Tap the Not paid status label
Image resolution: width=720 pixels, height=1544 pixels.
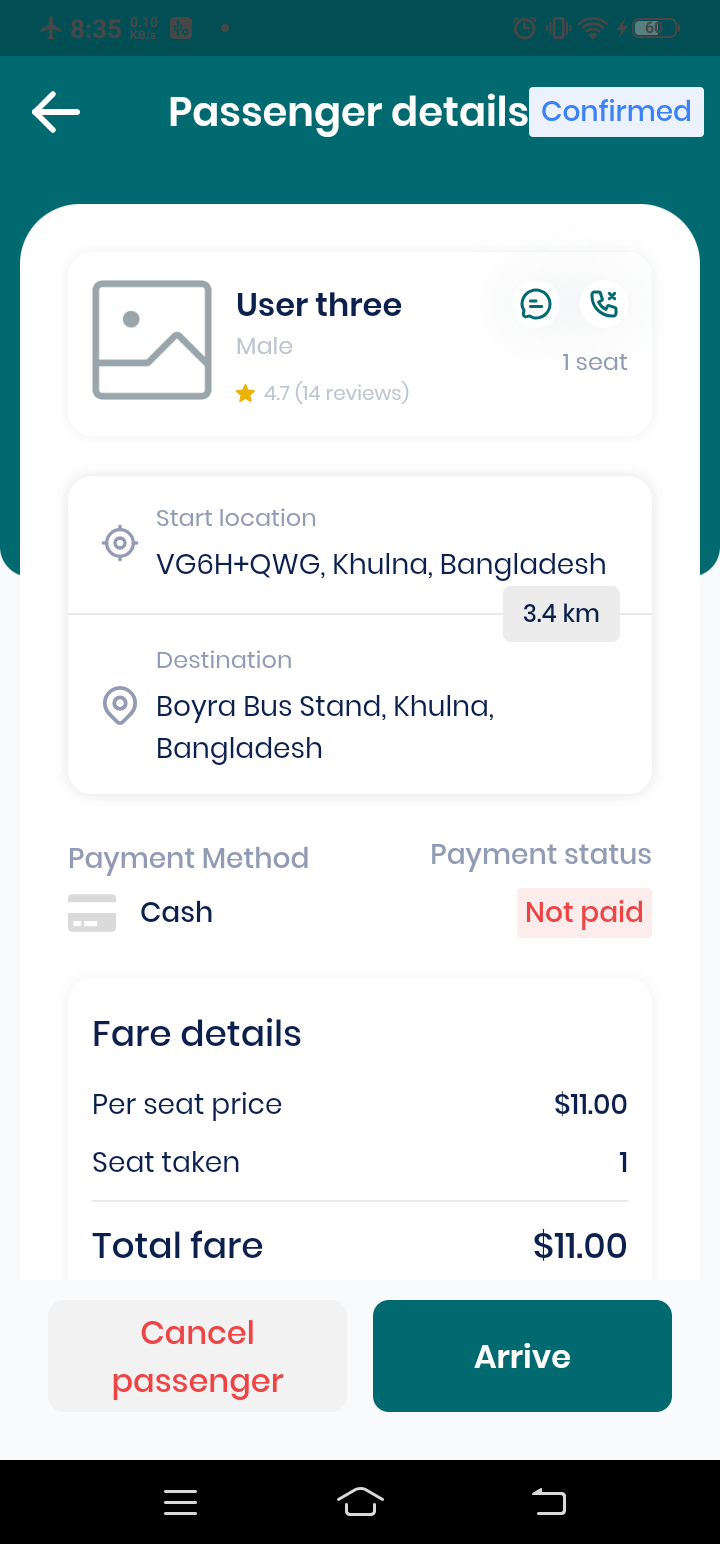[x=584, y=913]
